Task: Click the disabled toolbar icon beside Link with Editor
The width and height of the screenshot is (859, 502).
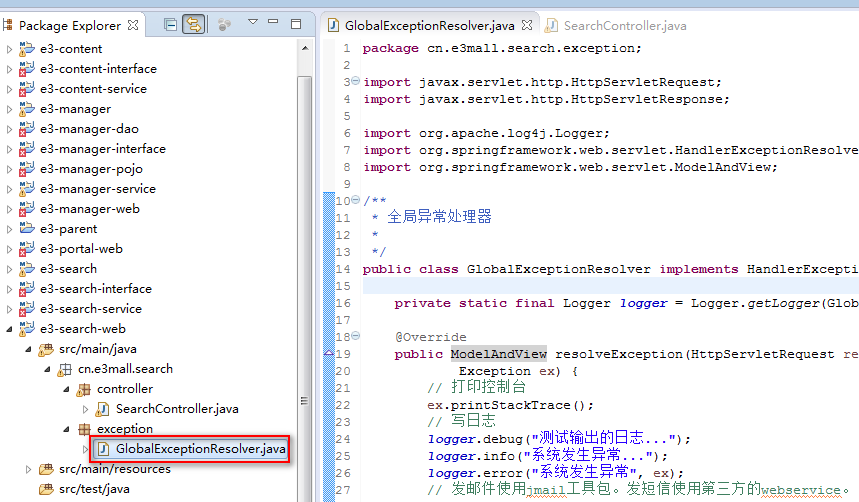Action: pos(224,25)
